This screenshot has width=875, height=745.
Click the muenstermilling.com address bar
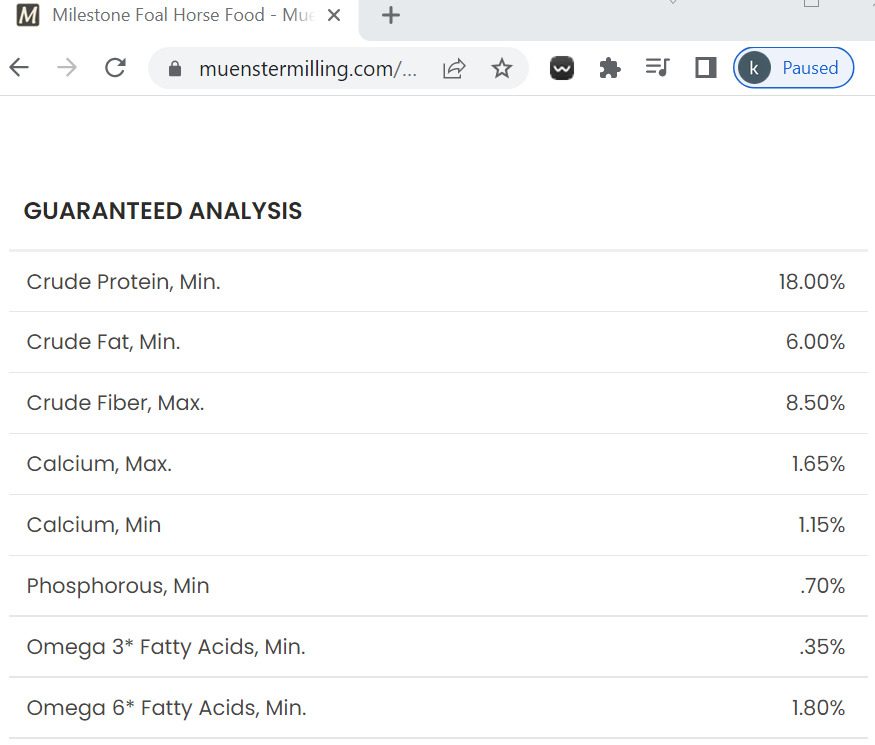coord(308,68)
